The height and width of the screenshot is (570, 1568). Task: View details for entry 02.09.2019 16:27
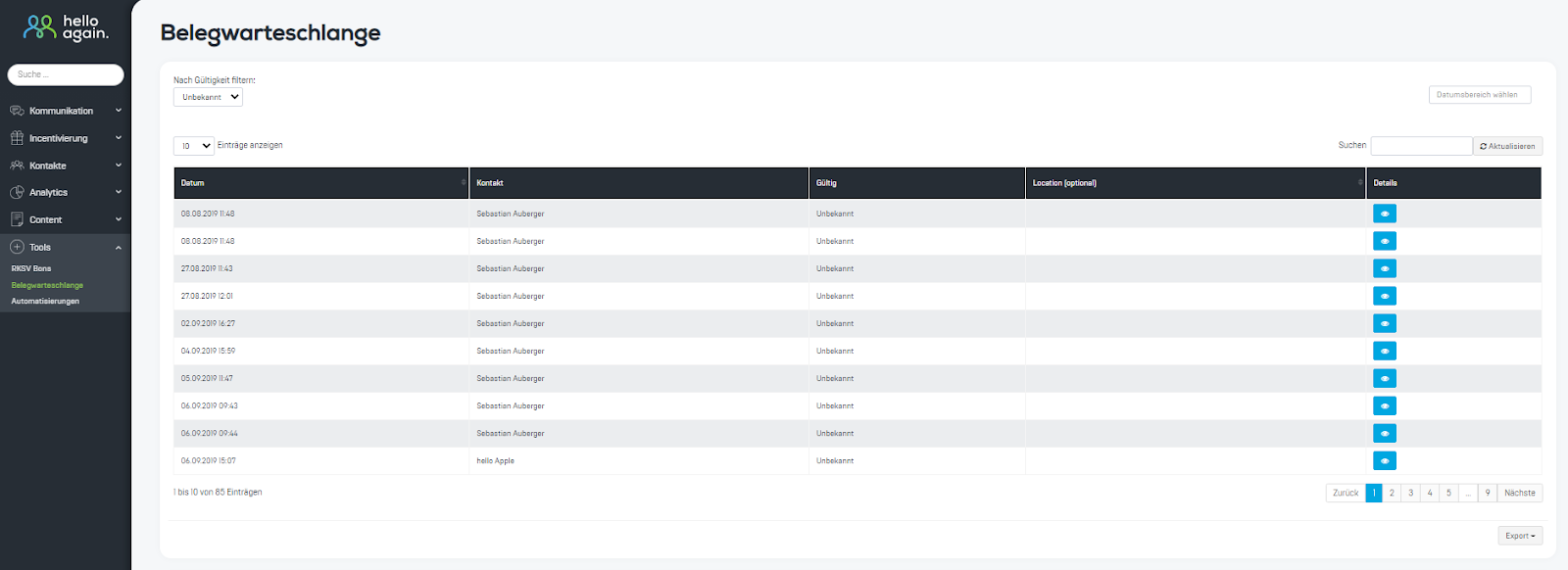coord(1385,323)
